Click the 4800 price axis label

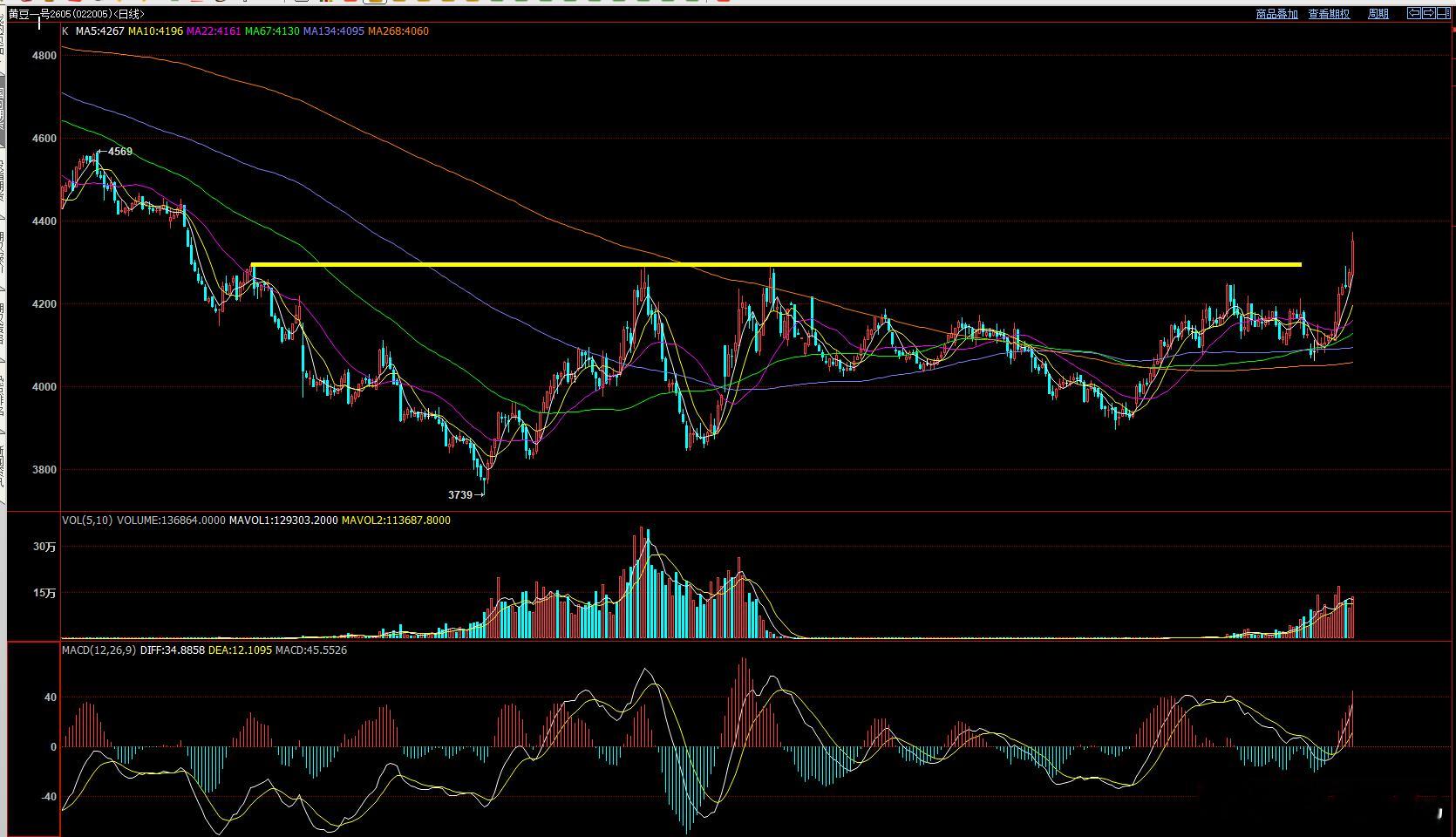click(44, 56)
